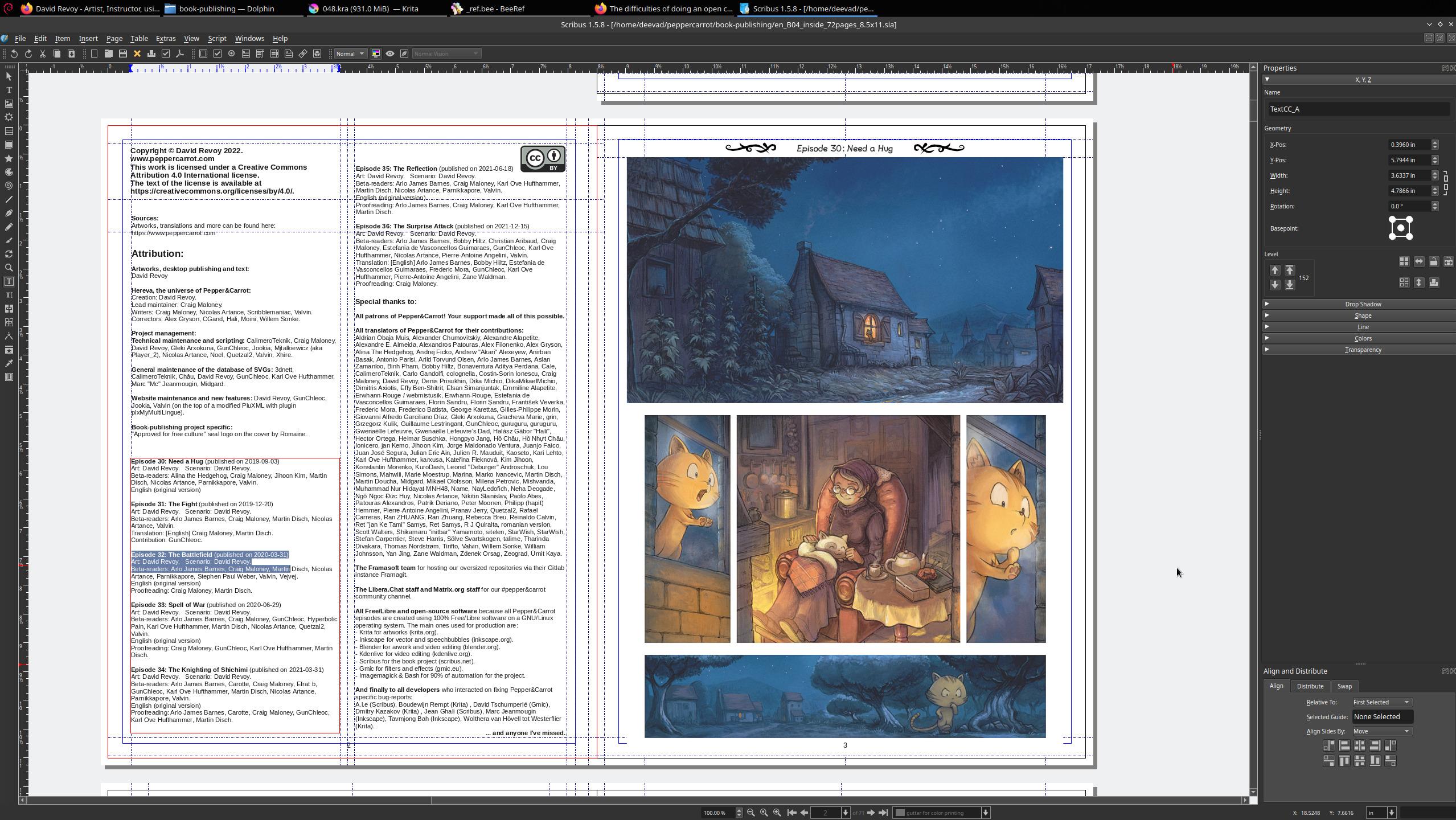Choose the Bezier pen tool
This screenshot has width=1456, height=820.
pyautogui.click(x=9, y=213)
